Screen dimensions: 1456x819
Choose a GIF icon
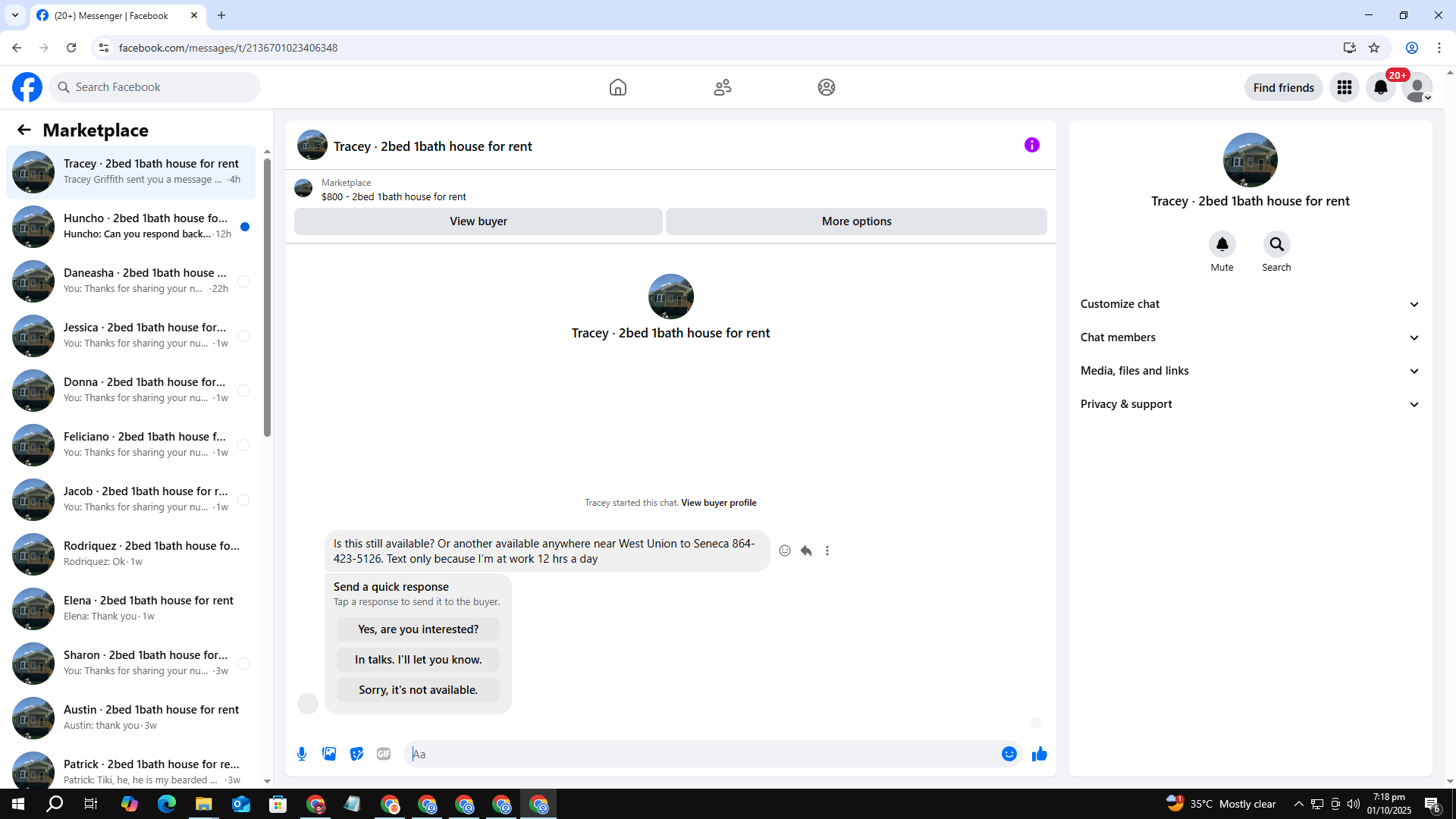[x=384, y=754]
